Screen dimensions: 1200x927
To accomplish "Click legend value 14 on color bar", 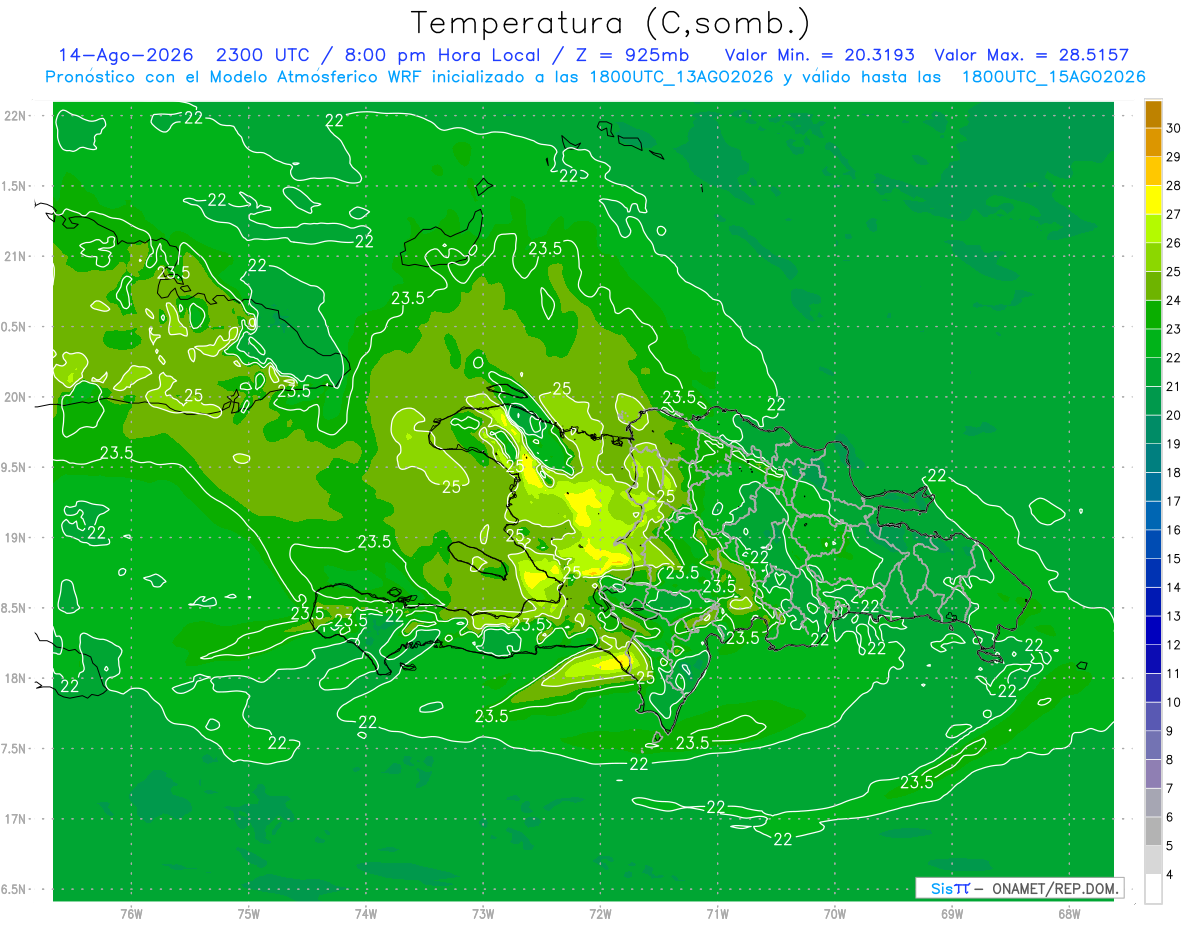I will pos(1174,587).
